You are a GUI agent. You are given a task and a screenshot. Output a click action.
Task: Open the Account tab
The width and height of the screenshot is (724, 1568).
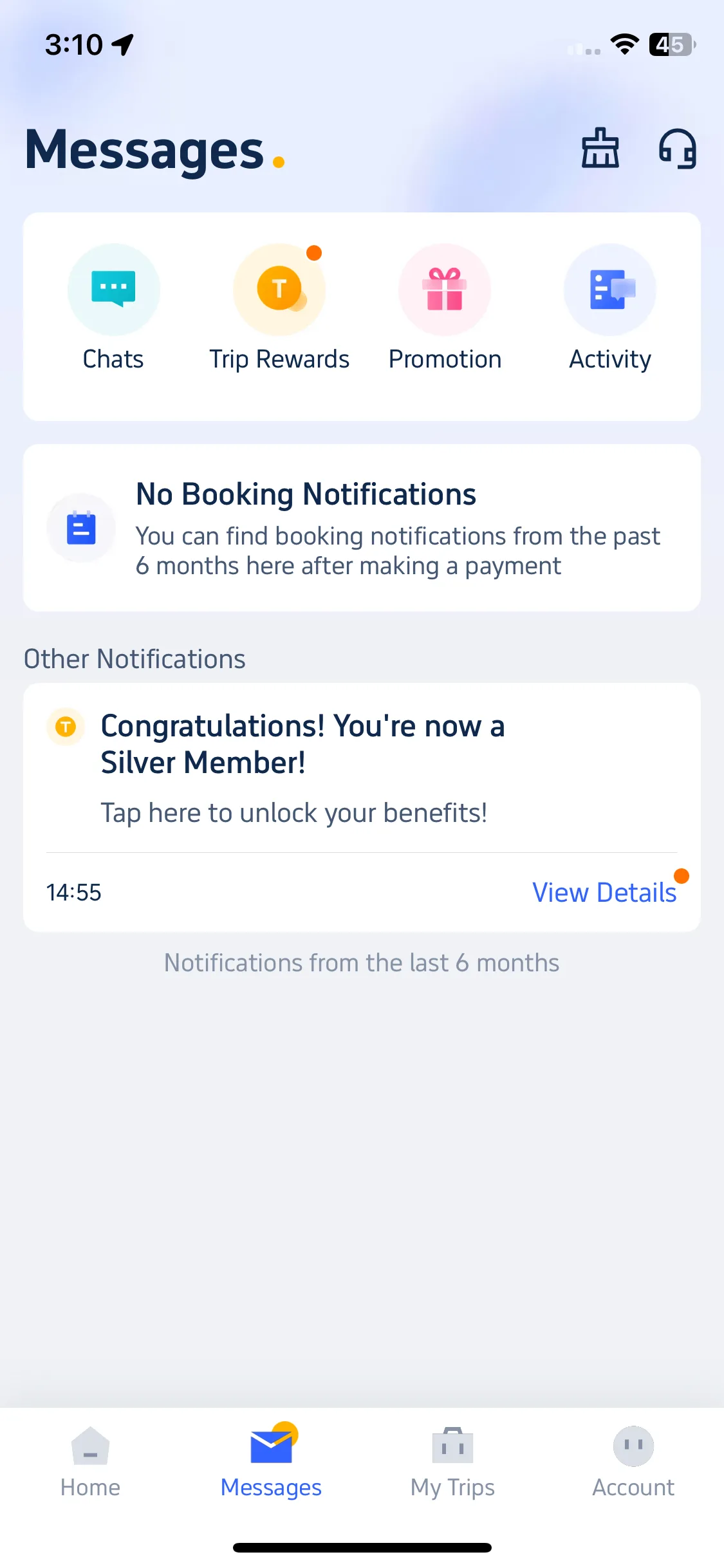coord(633,1462)
